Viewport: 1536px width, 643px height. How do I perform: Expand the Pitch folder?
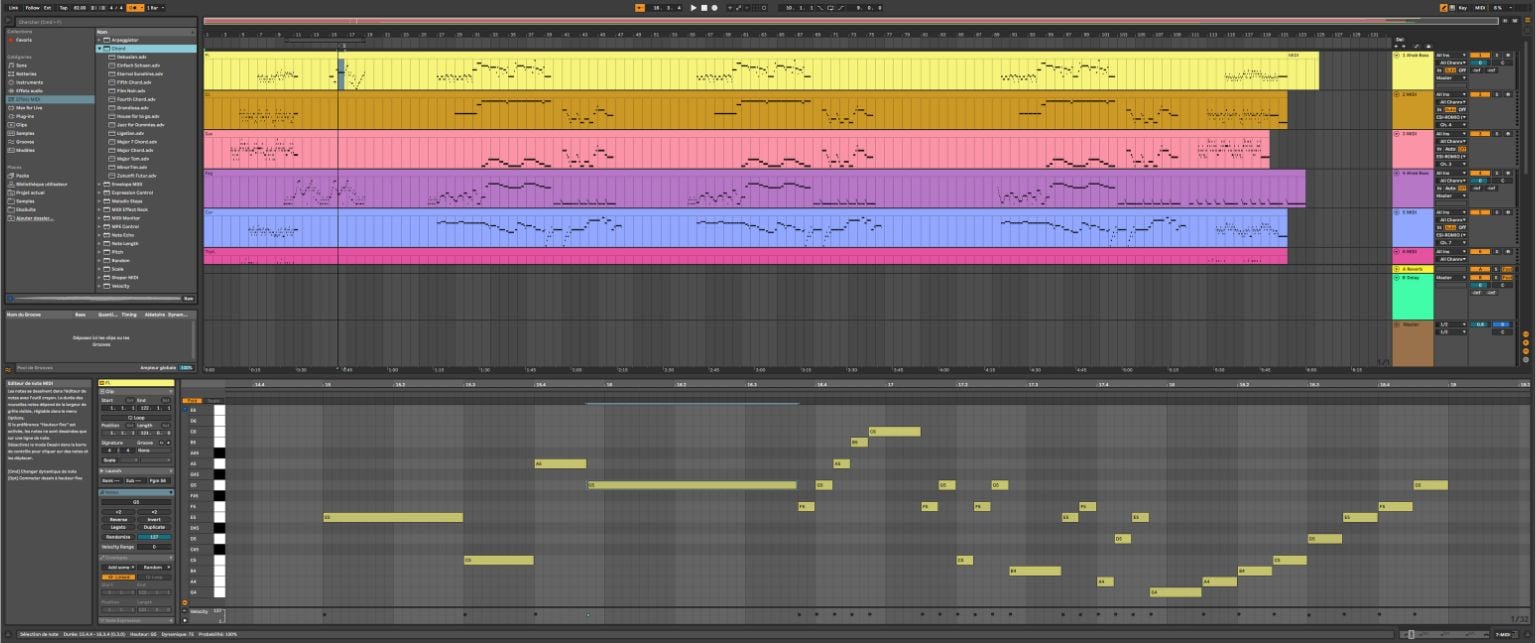pos(99,252)
